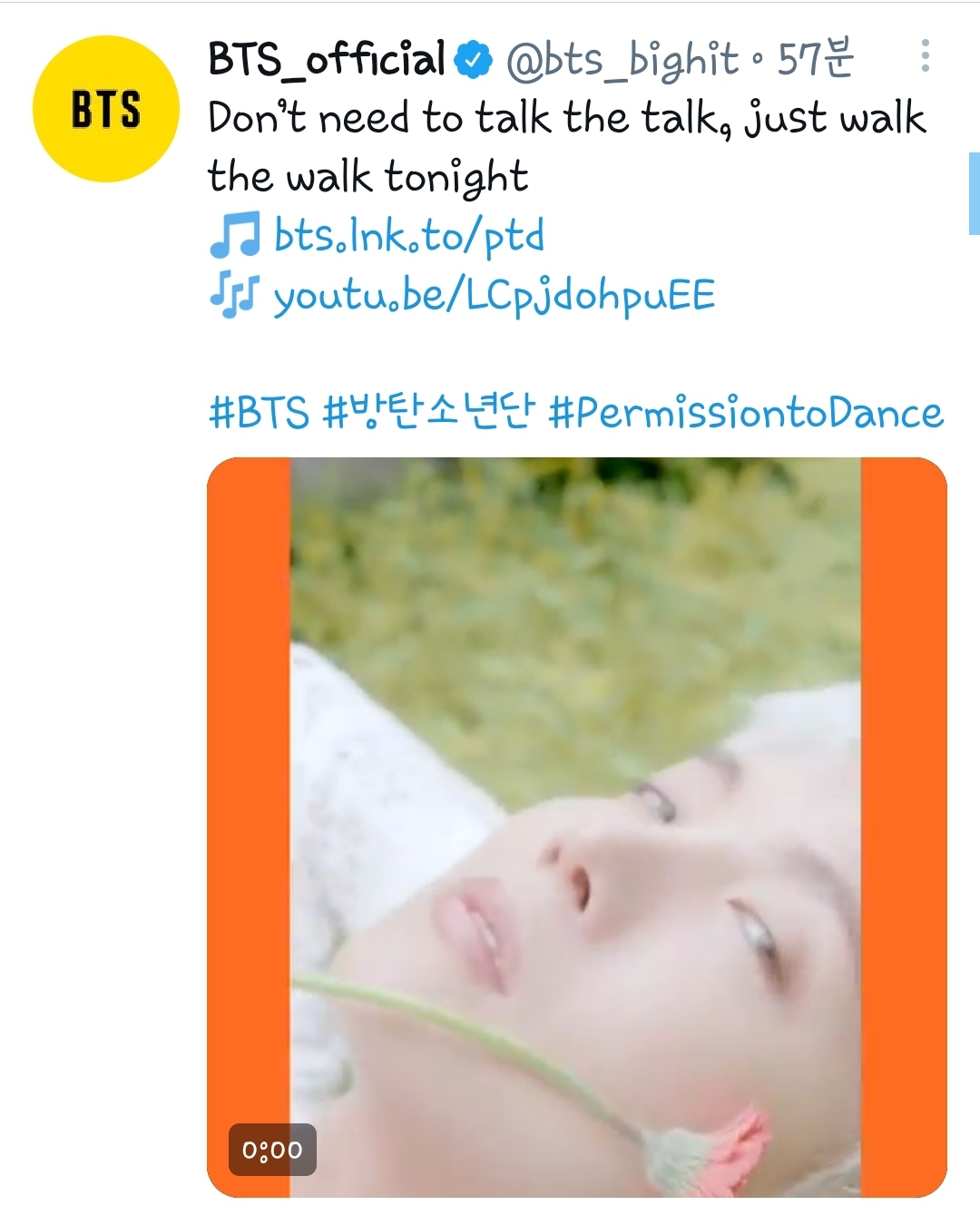Click the blue verified badge
This screenshot has height=1225, width=980.
473,60
